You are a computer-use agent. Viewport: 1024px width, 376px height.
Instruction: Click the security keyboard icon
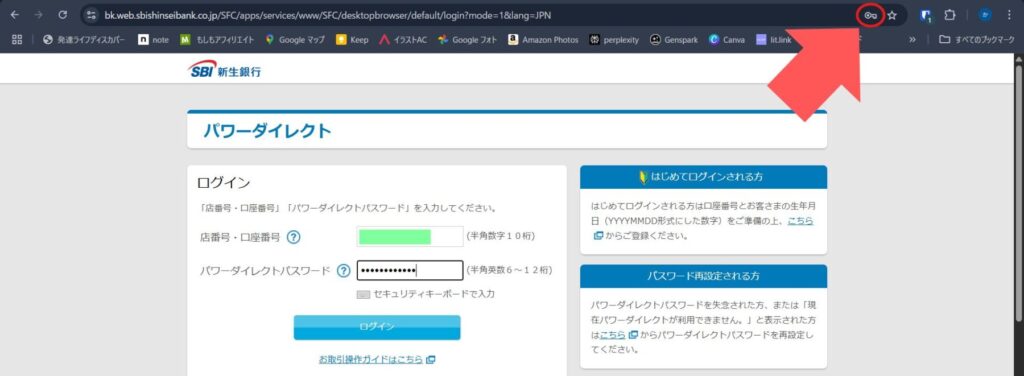tap(364, 294)
